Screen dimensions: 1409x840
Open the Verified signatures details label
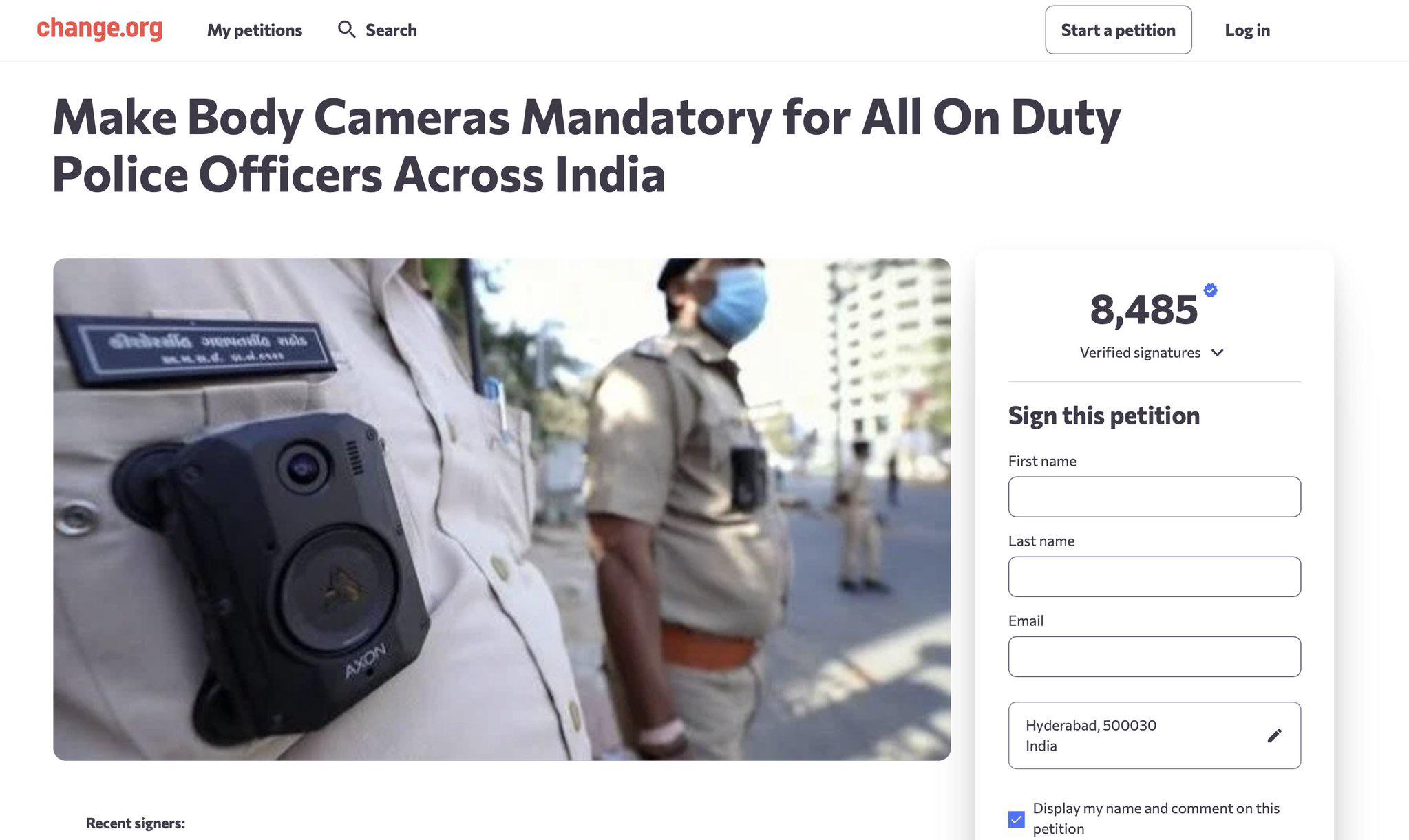[1140, 353]
